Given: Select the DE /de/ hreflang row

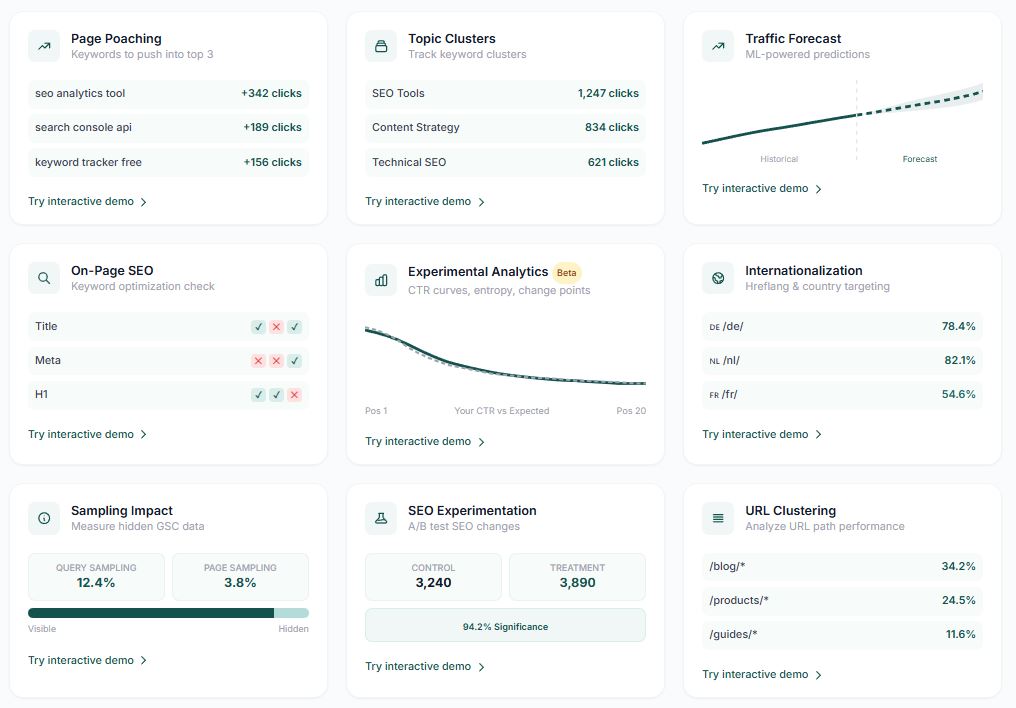Looking at the screenshot, I should coord(842,326).
